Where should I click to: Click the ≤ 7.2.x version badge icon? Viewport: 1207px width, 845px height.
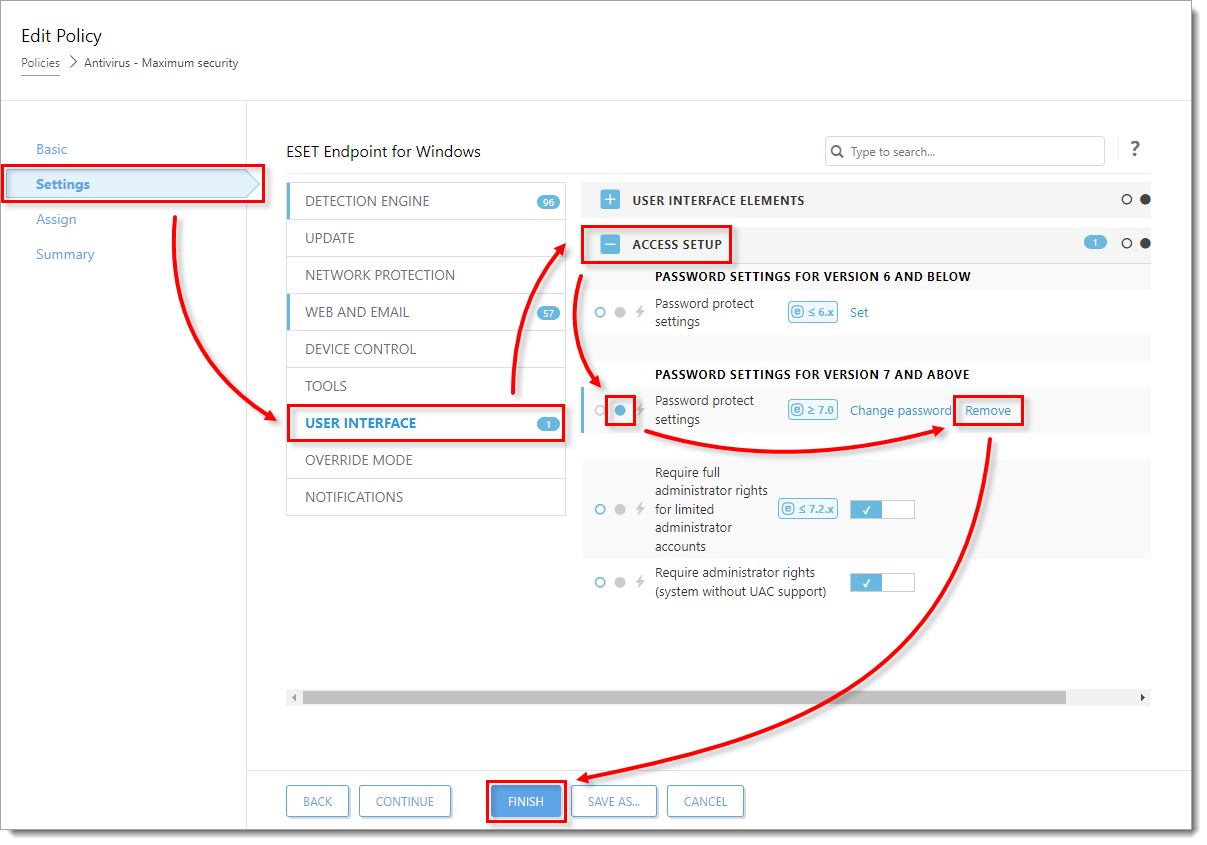tap(808, 509)
